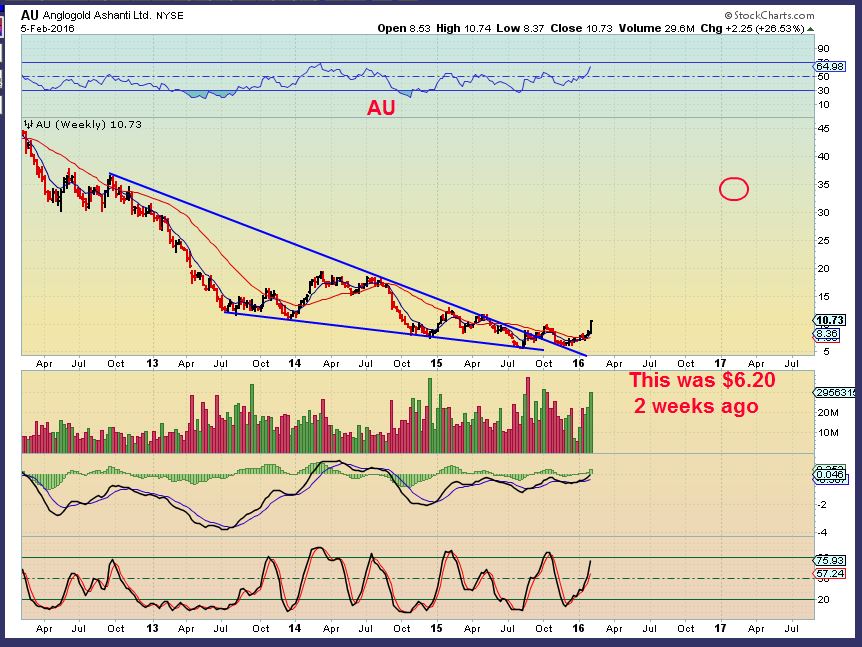Click the boxed price label '10.73' on price axis

pos(830,320)
